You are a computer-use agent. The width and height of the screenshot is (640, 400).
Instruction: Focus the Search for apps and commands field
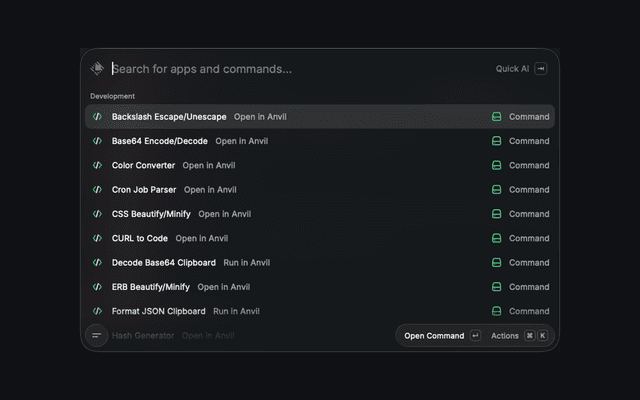pyautogui.click(x=300, y=69)
